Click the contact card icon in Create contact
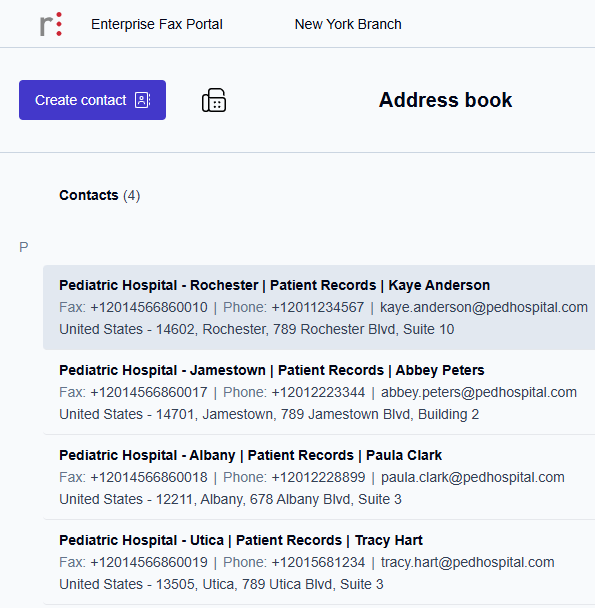595x608 pixels. click(x=142, y=100)
